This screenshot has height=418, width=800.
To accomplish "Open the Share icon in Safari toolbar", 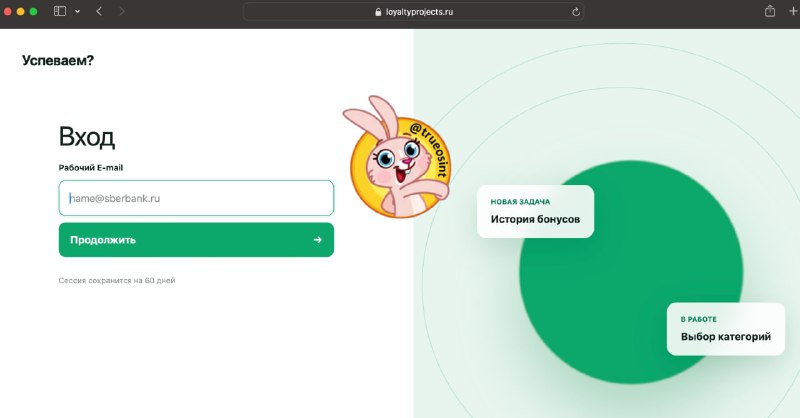I will point(770,11).
